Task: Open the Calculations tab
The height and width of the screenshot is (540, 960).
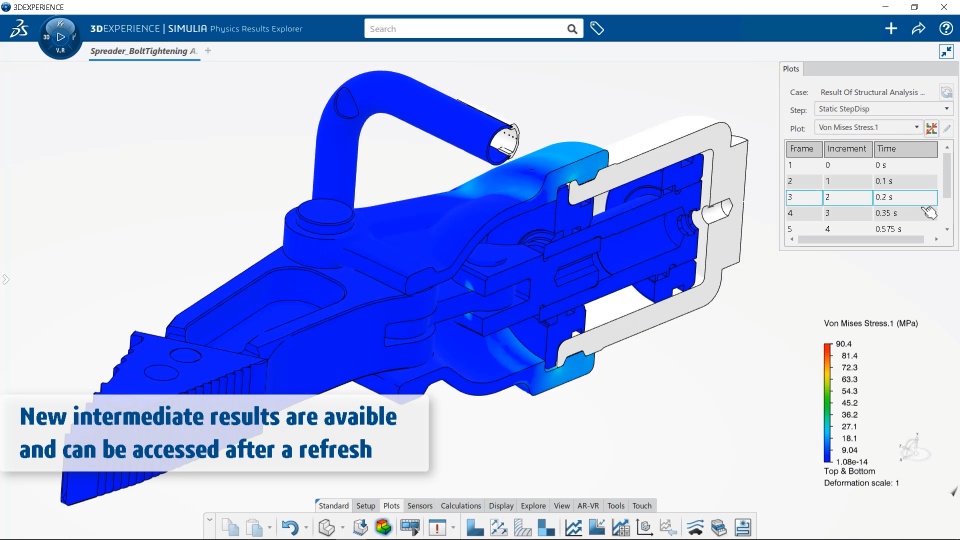Action: click(x=461, y=506)
